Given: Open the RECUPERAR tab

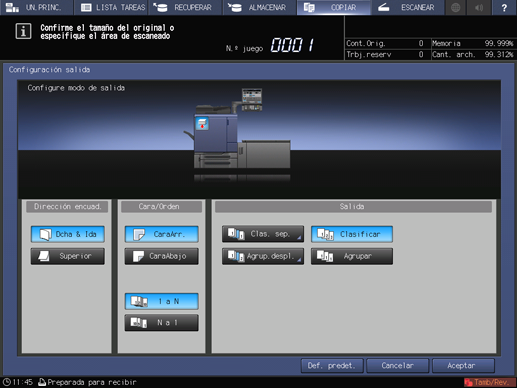Looking at the screenshot, I should (185, 7).
